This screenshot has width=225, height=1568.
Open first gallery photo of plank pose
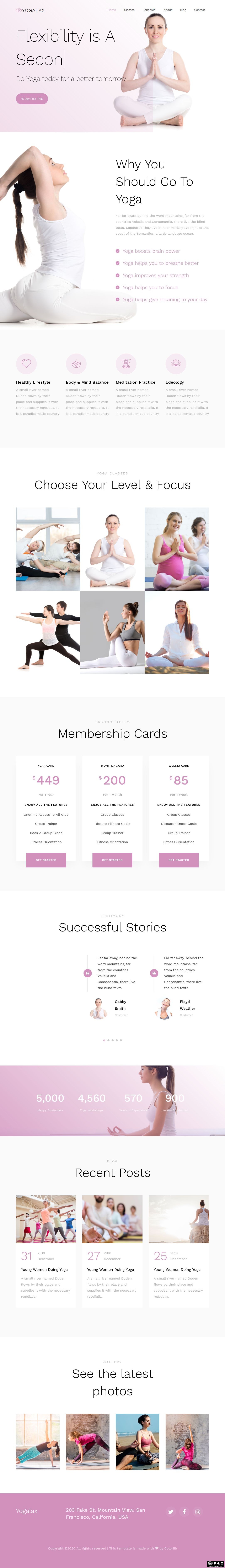coord(38,1441)
